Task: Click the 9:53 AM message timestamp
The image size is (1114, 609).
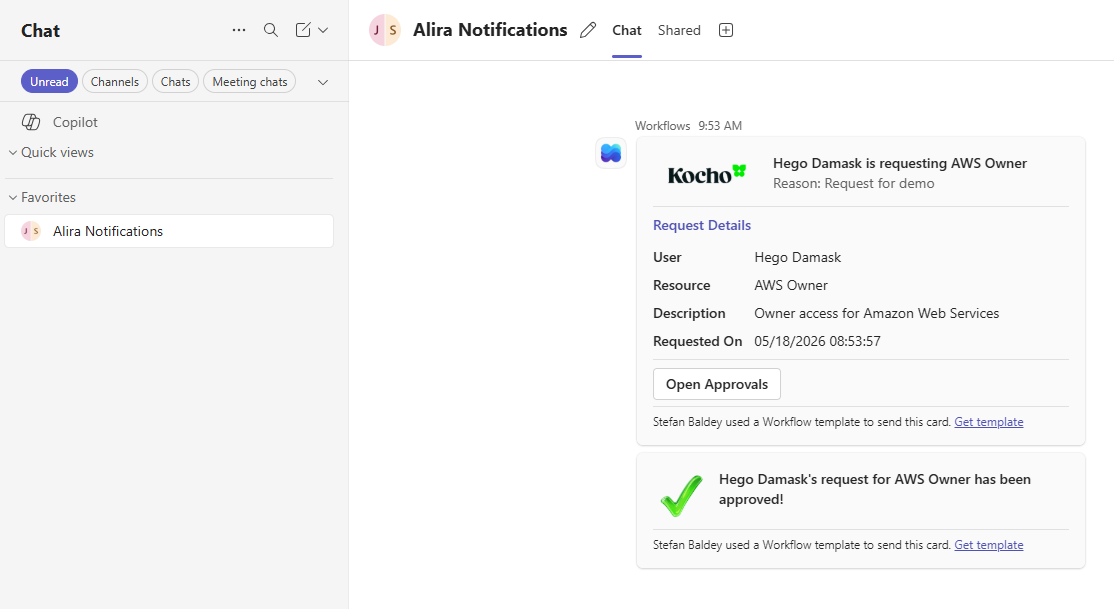Action: (720, 126)
